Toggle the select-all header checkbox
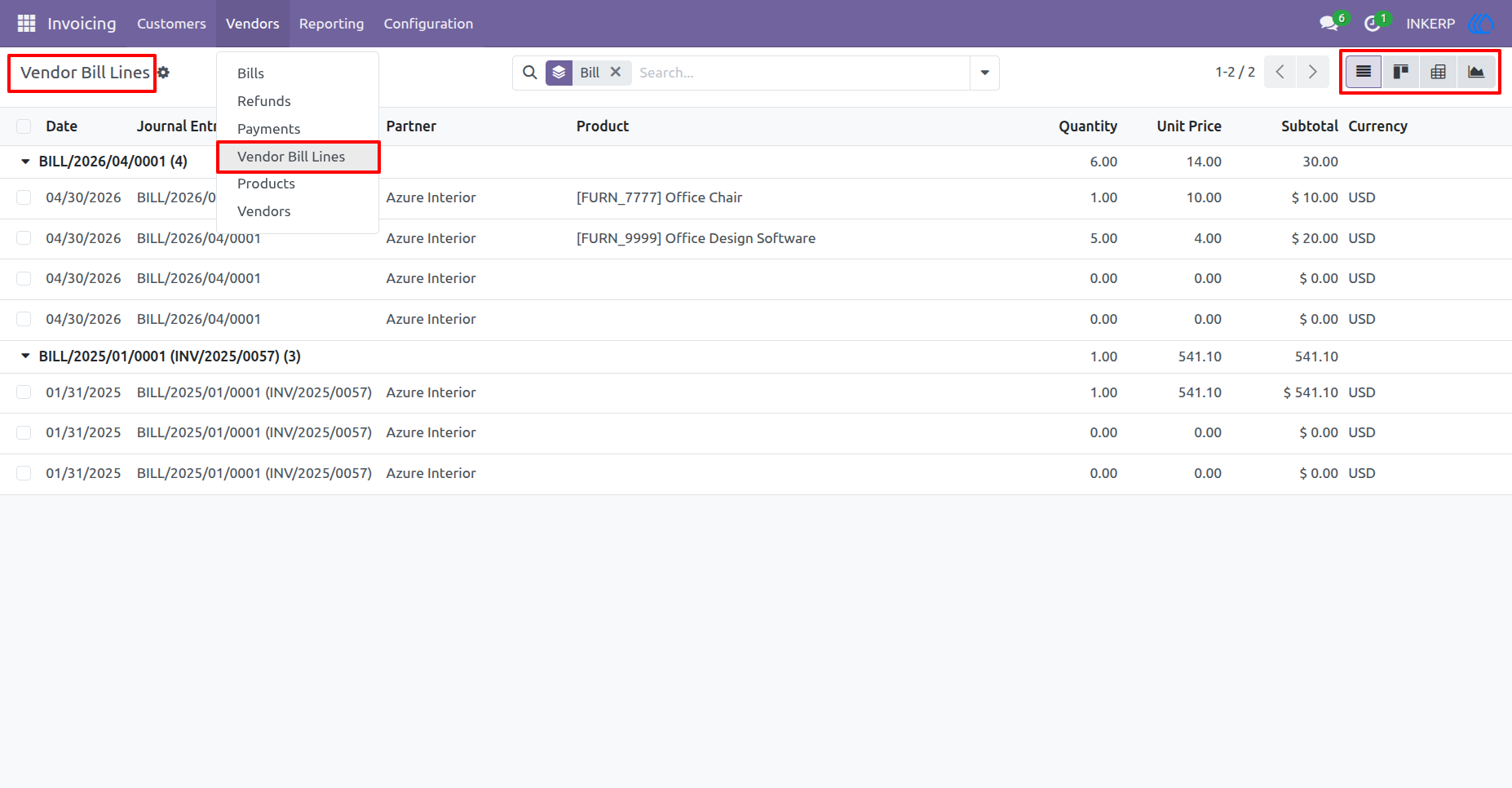The image size is (1512, 788). [24, 126]
